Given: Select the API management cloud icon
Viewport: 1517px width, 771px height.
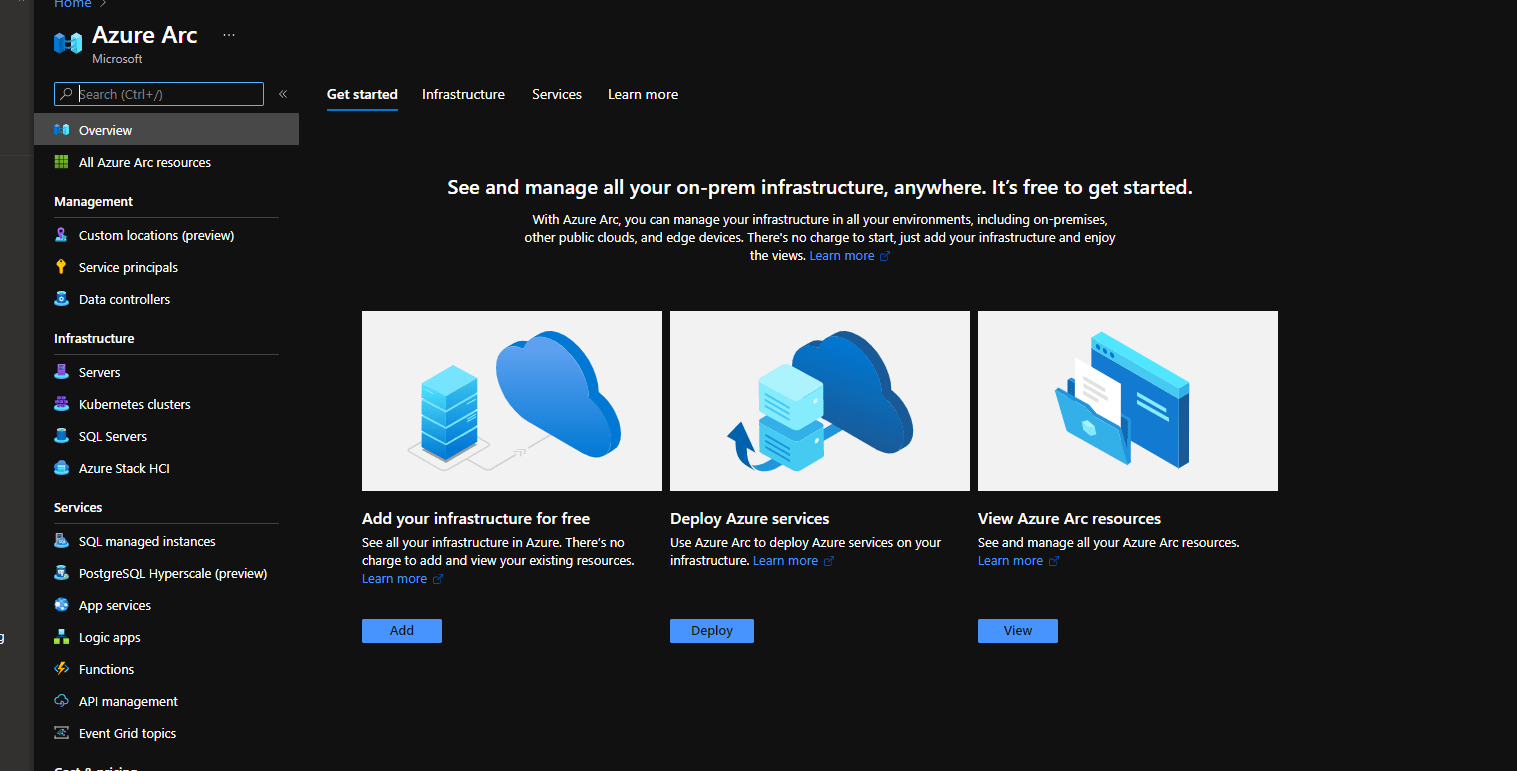Looking at the screenshot, I should [61, 701].
